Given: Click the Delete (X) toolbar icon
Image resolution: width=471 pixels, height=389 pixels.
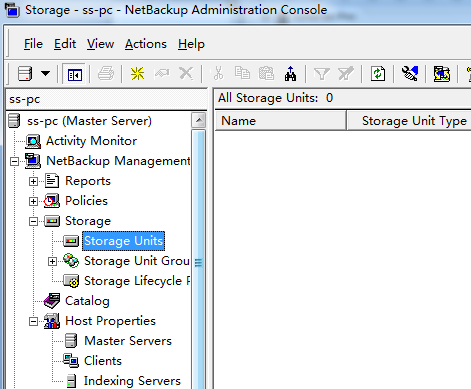Looking at the screenshot, I should (186, 73).
